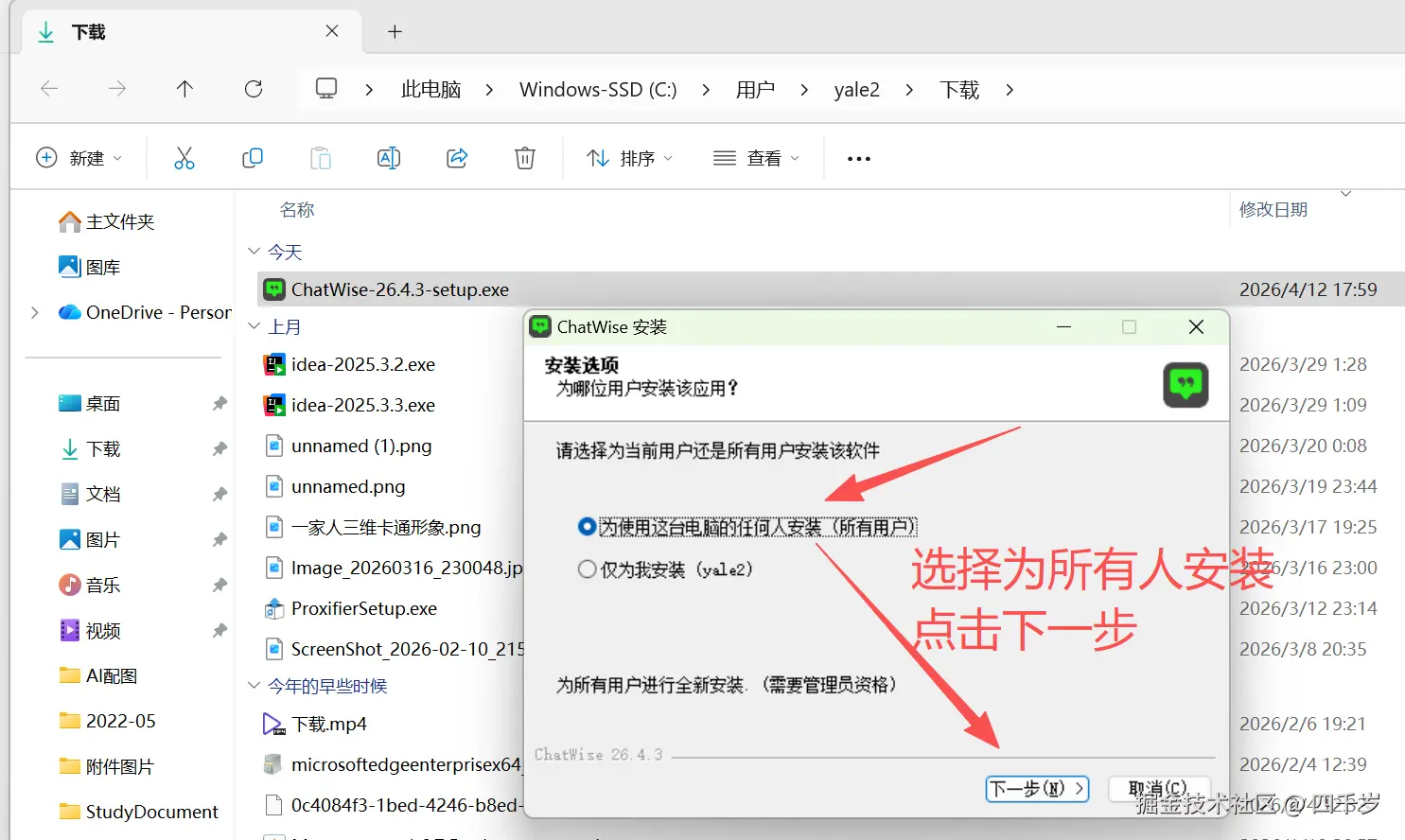Add a new Explorer tab with plus

[x=395, y=32]
